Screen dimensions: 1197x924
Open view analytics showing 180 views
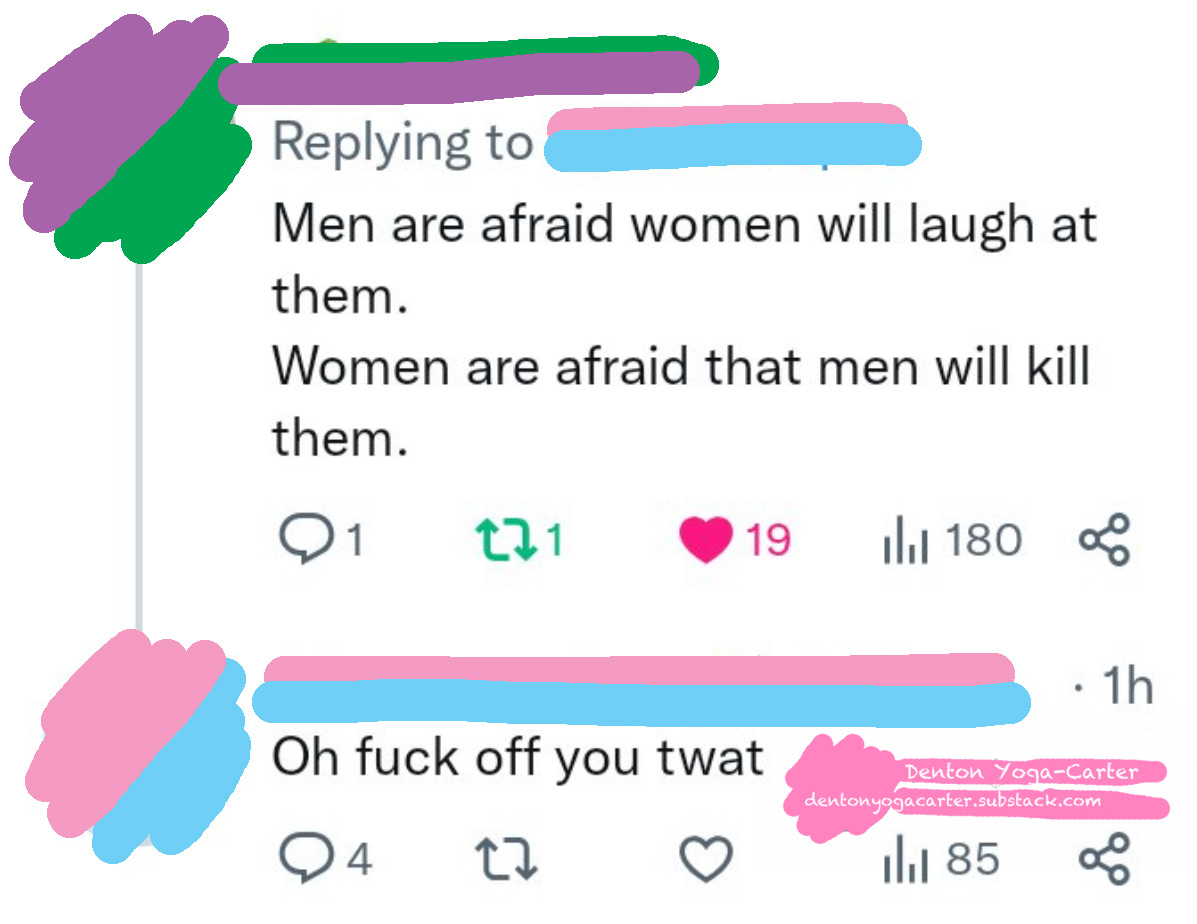[953, 540]
